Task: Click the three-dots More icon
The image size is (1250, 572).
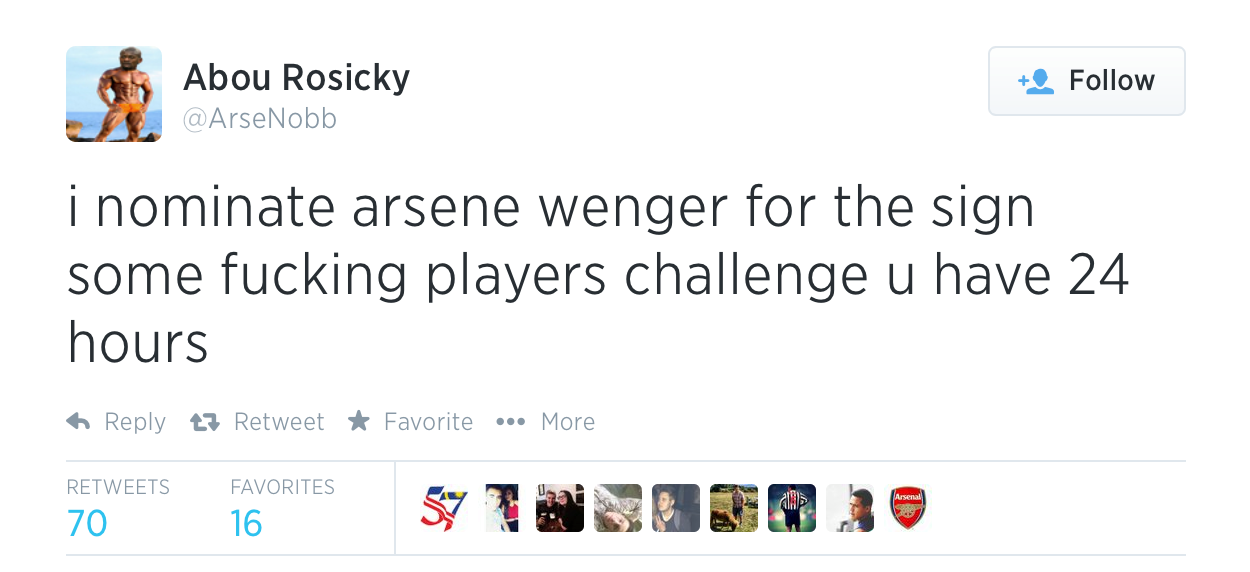Action: (510, 422)
